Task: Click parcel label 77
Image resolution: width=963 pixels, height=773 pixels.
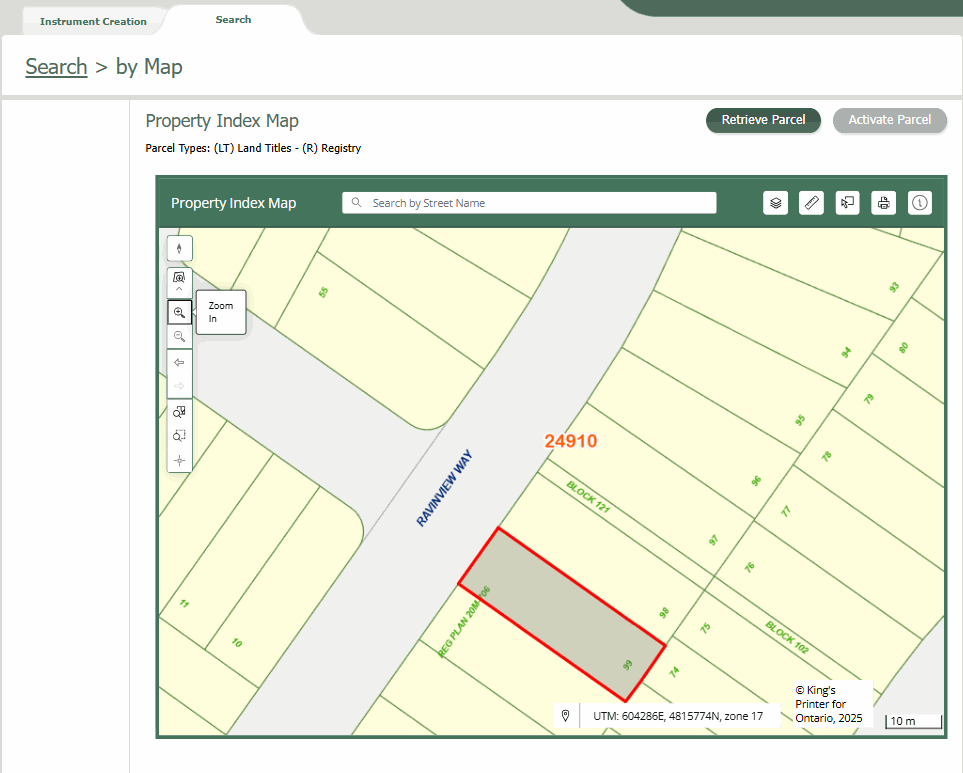Action: [x=786, y=511]
